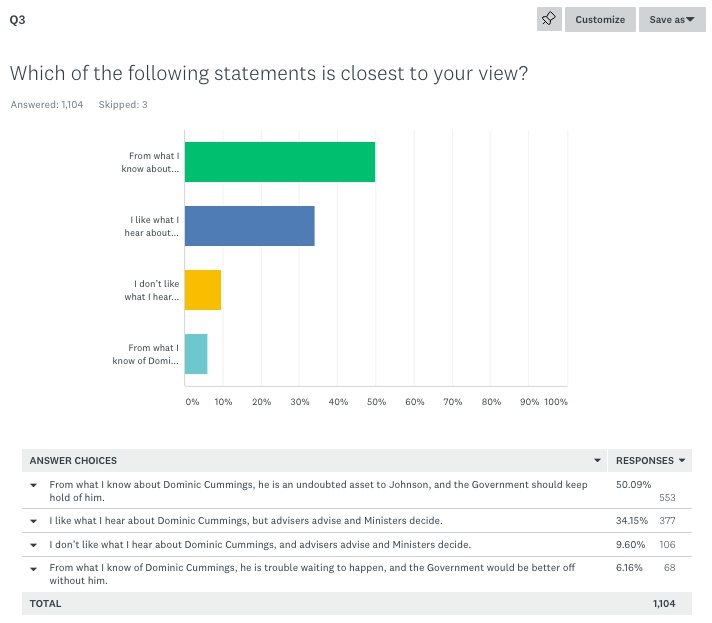Click the "I like what I hear about..." chart label
This screenshot has width=712, height=623.
(x=154, y=226)
